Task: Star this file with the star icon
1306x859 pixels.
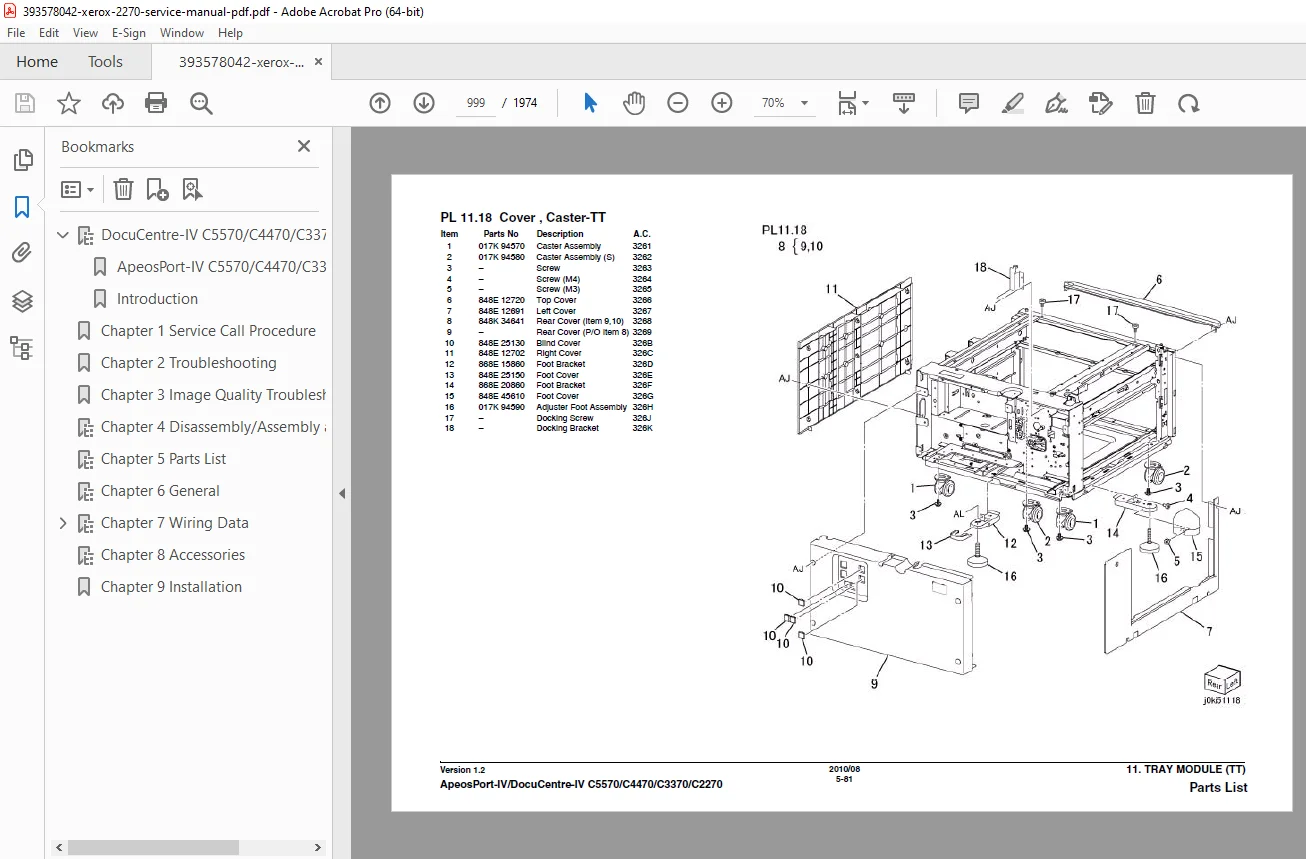Action: (69, 103)
